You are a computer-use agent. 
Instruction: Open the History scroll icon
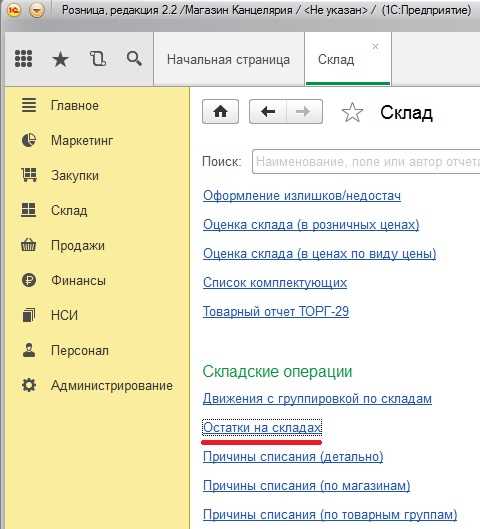click(98, 59)
